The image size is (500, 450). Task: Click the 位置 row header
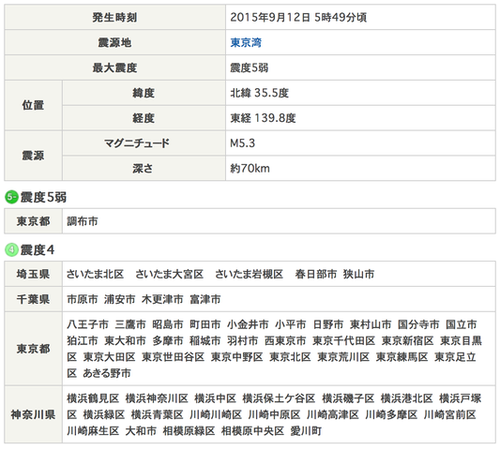pos(33,105)
